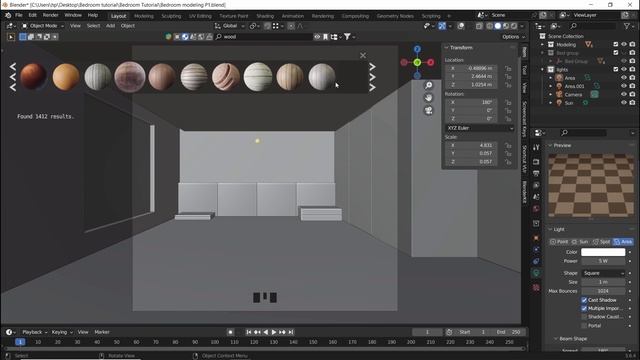Toggle Multiple Importance checkbox
The image size is (640, 360).
[584, 309]
